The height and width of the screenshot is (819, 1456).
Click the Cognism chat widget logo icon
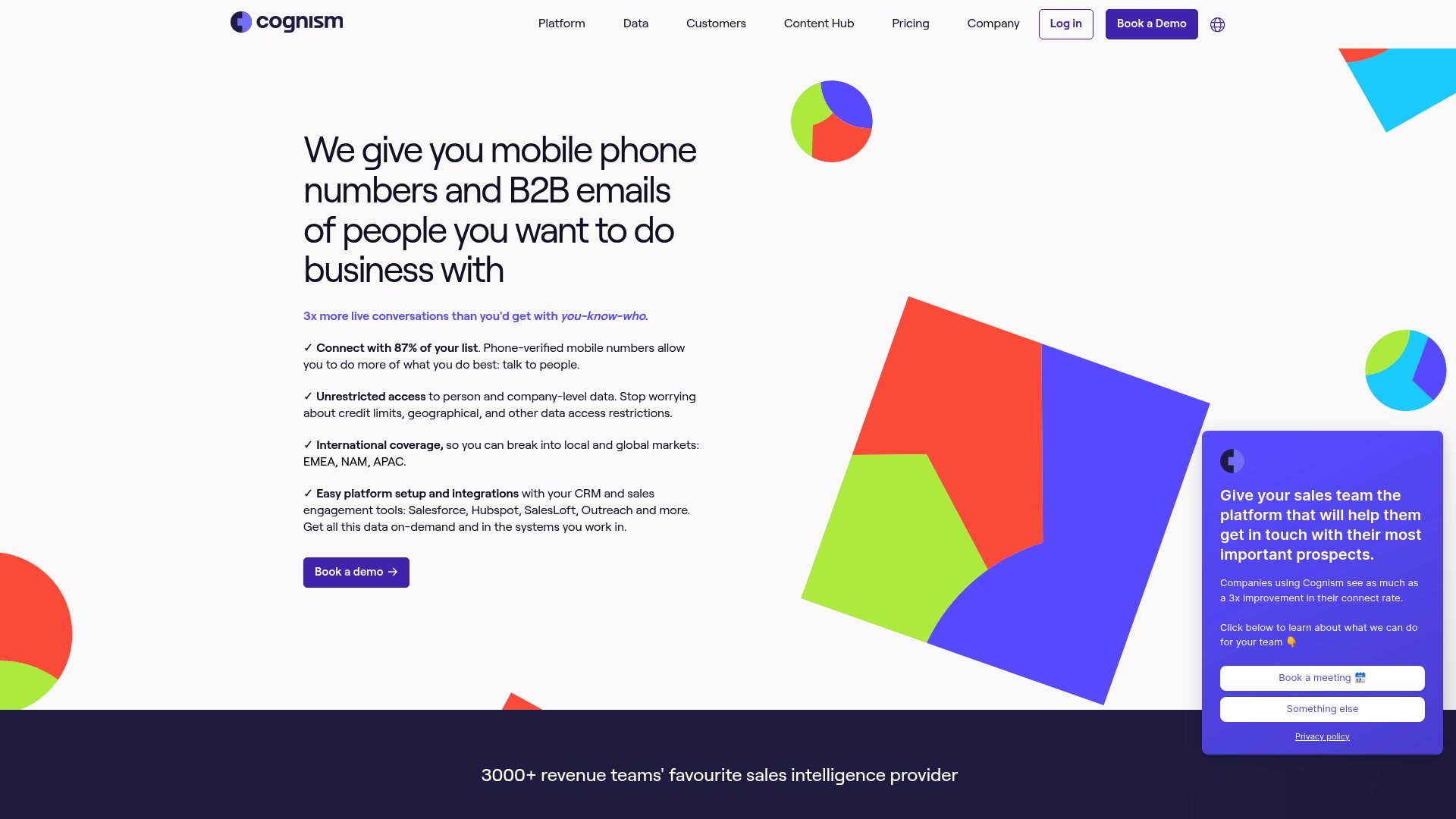coord(1233,461)
